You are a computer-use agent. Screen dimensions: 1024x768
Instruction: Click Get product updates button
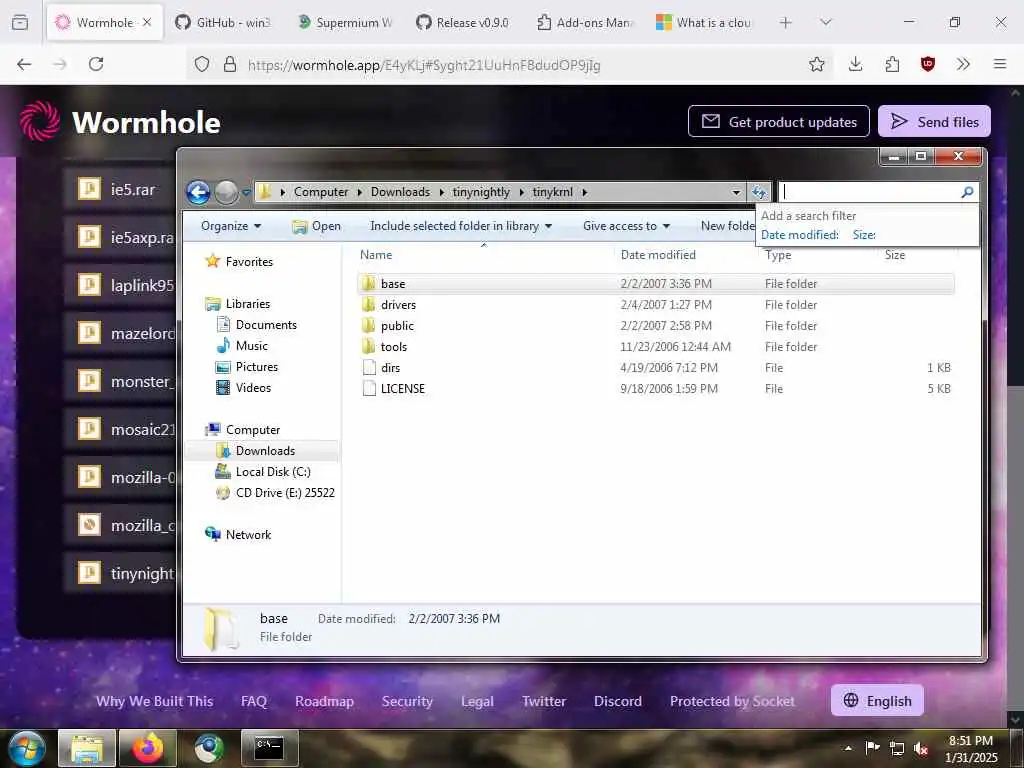point(778,121)
